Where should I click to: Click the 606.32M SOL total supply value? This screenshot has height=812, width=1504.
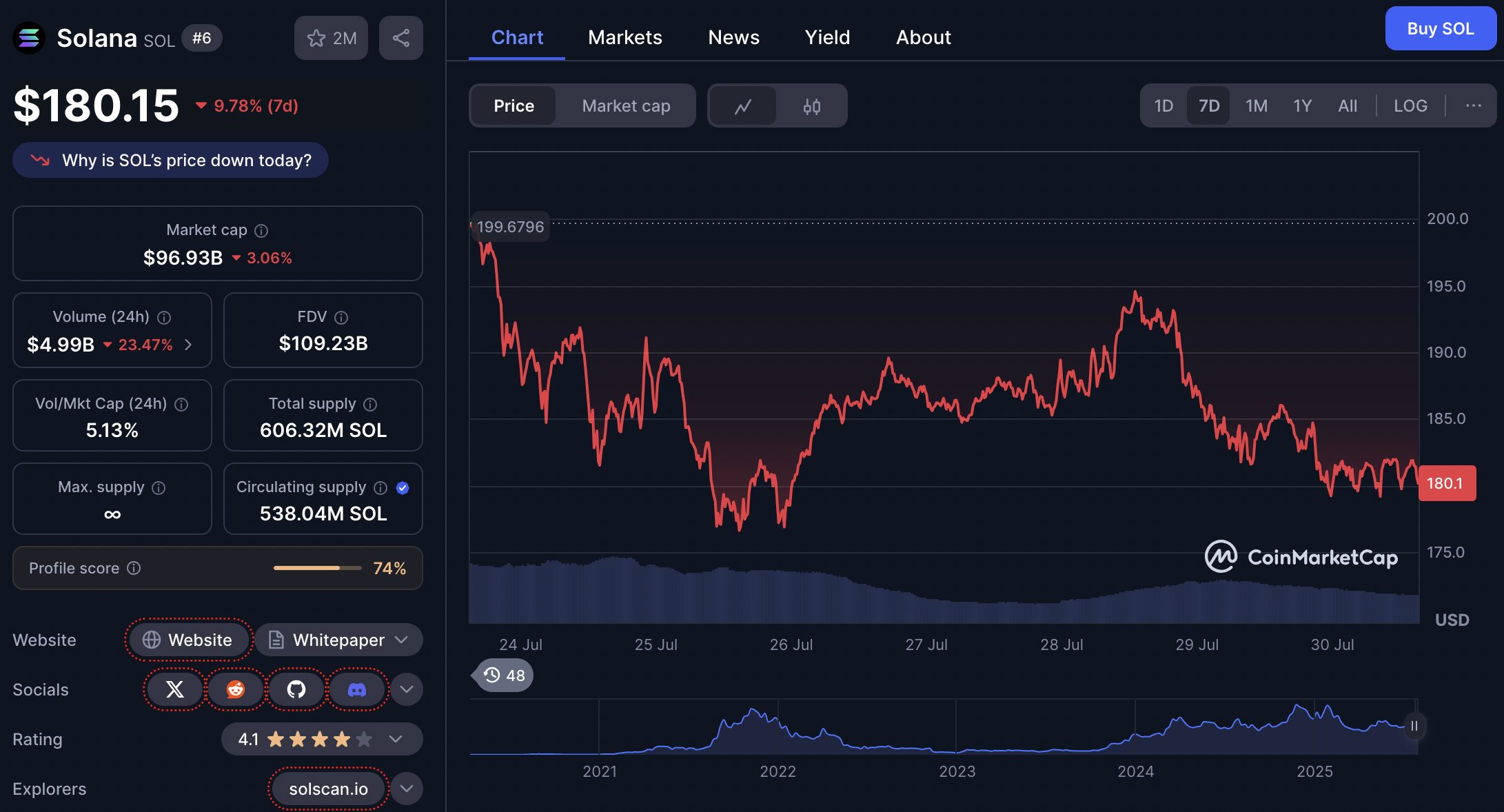point(323,430)
